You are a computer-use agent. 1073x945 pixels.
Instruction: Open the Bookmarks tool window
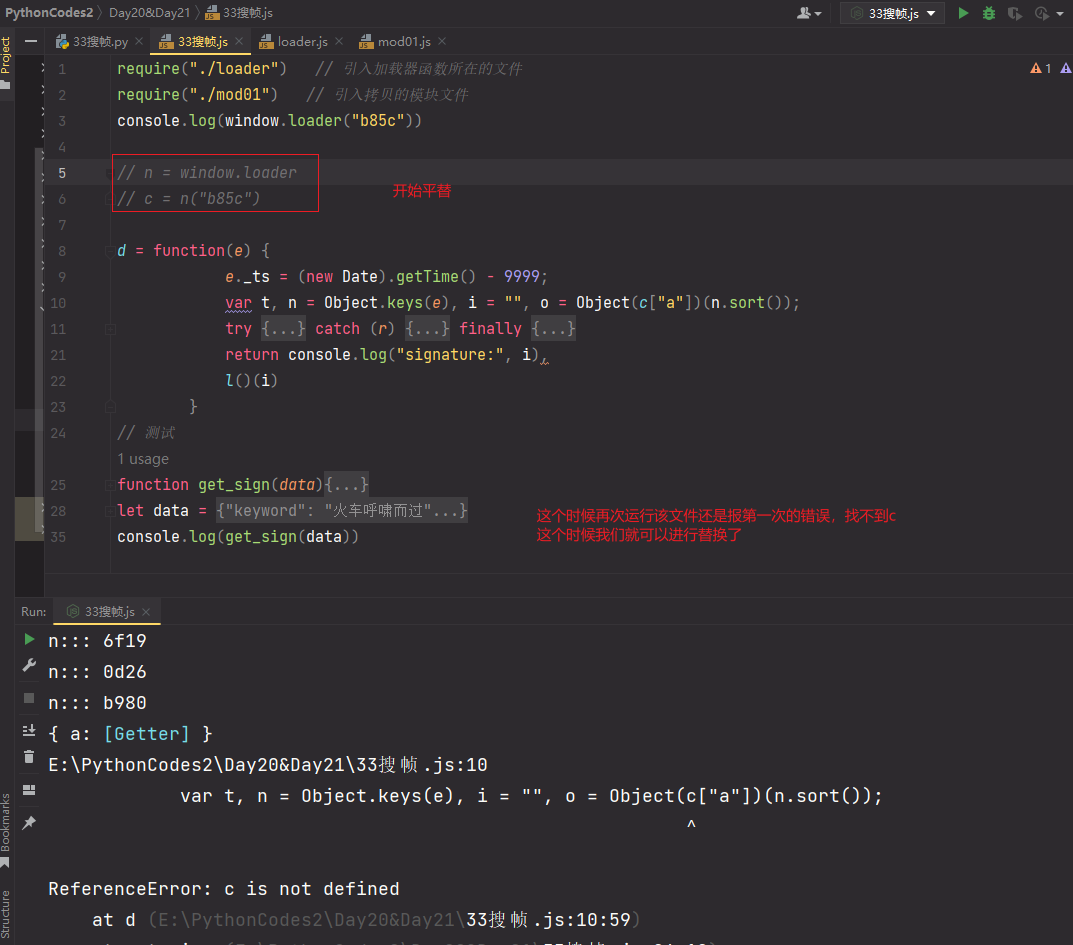[x=6, y=830]
